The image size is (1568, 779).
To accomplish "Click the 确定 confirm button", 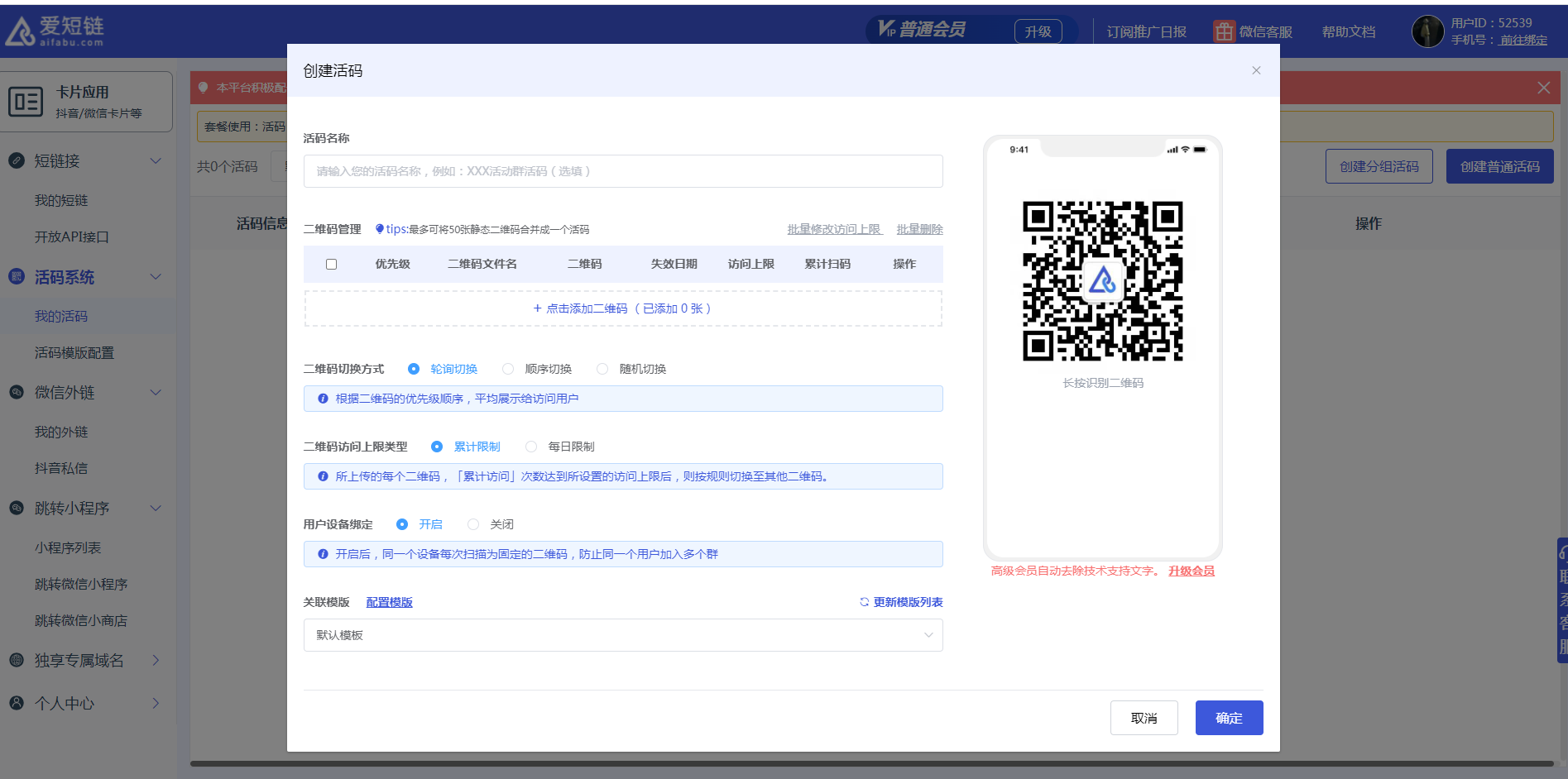I will 1229,718.
